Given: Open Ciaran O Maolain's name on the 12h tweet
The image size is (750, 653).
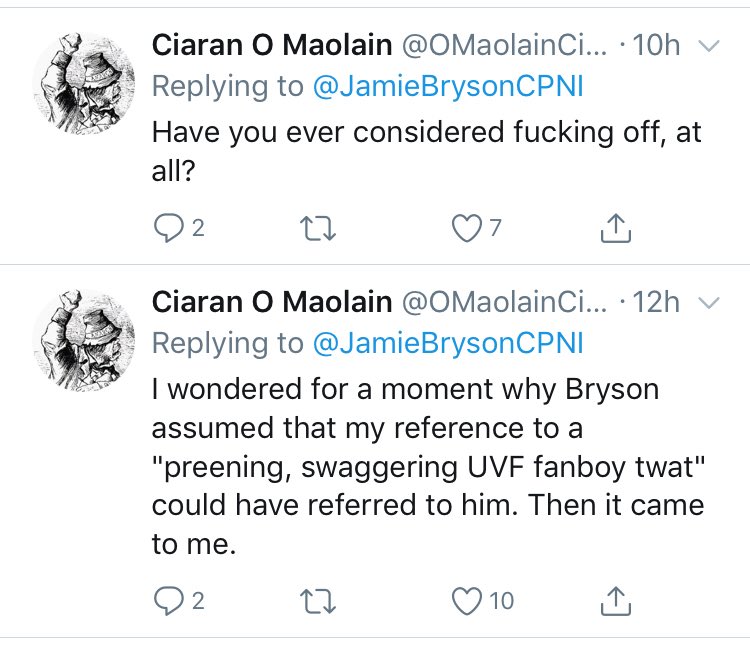Looking at the screenshot, I should coord(269,300).
